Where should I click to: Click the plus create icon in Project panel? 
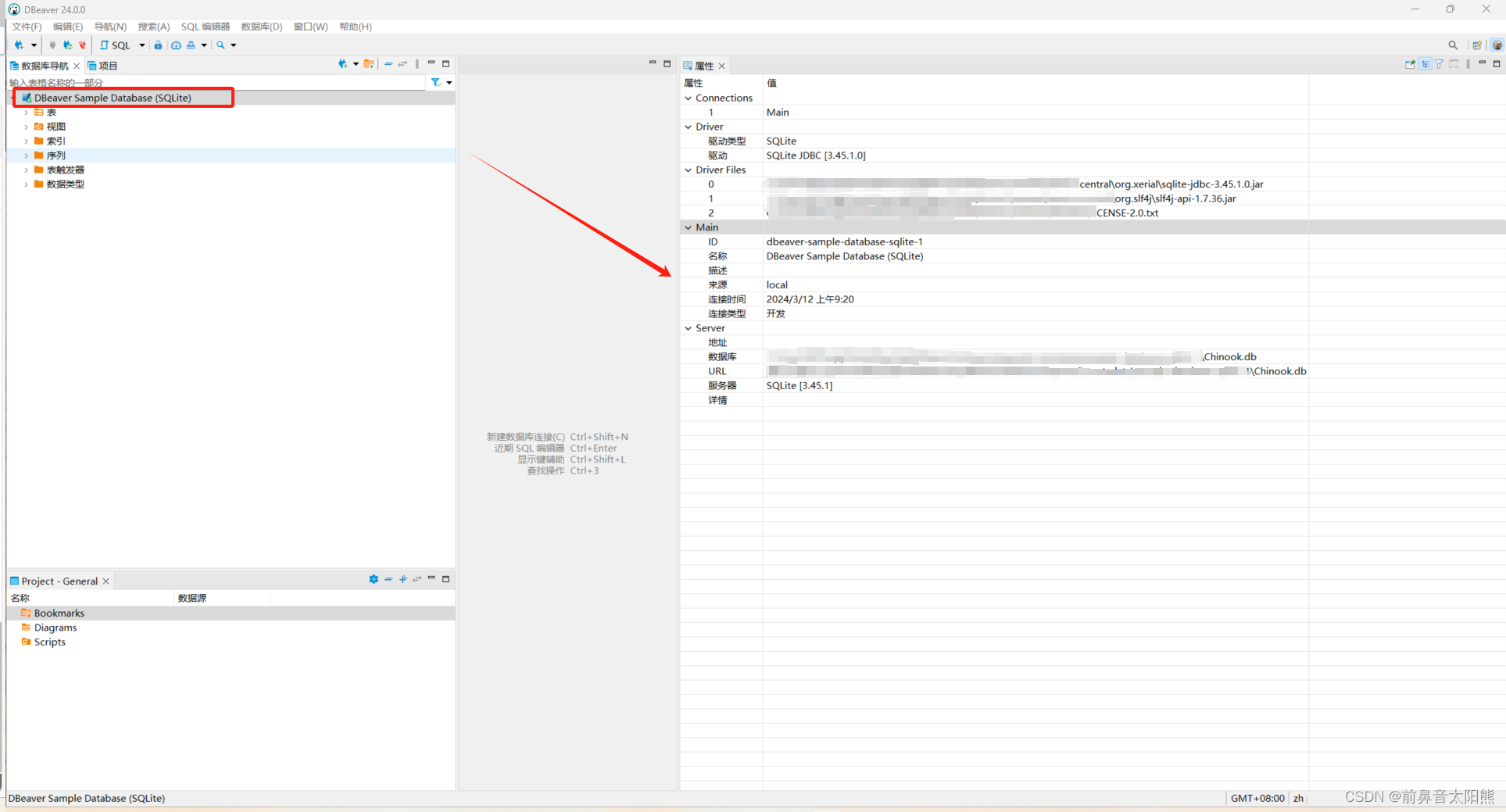point(403,579)
